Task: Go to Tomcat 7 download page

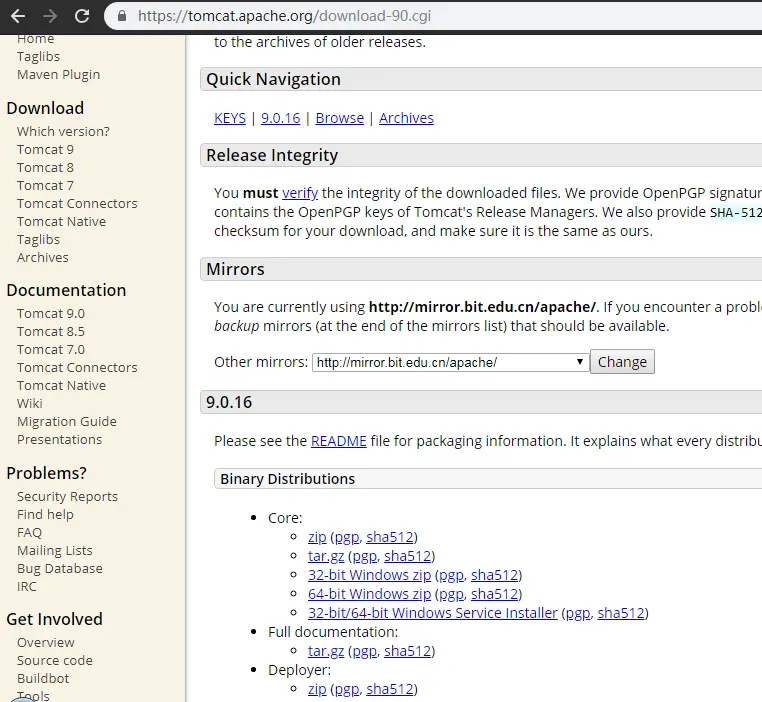Action: (x=45, y=186)
